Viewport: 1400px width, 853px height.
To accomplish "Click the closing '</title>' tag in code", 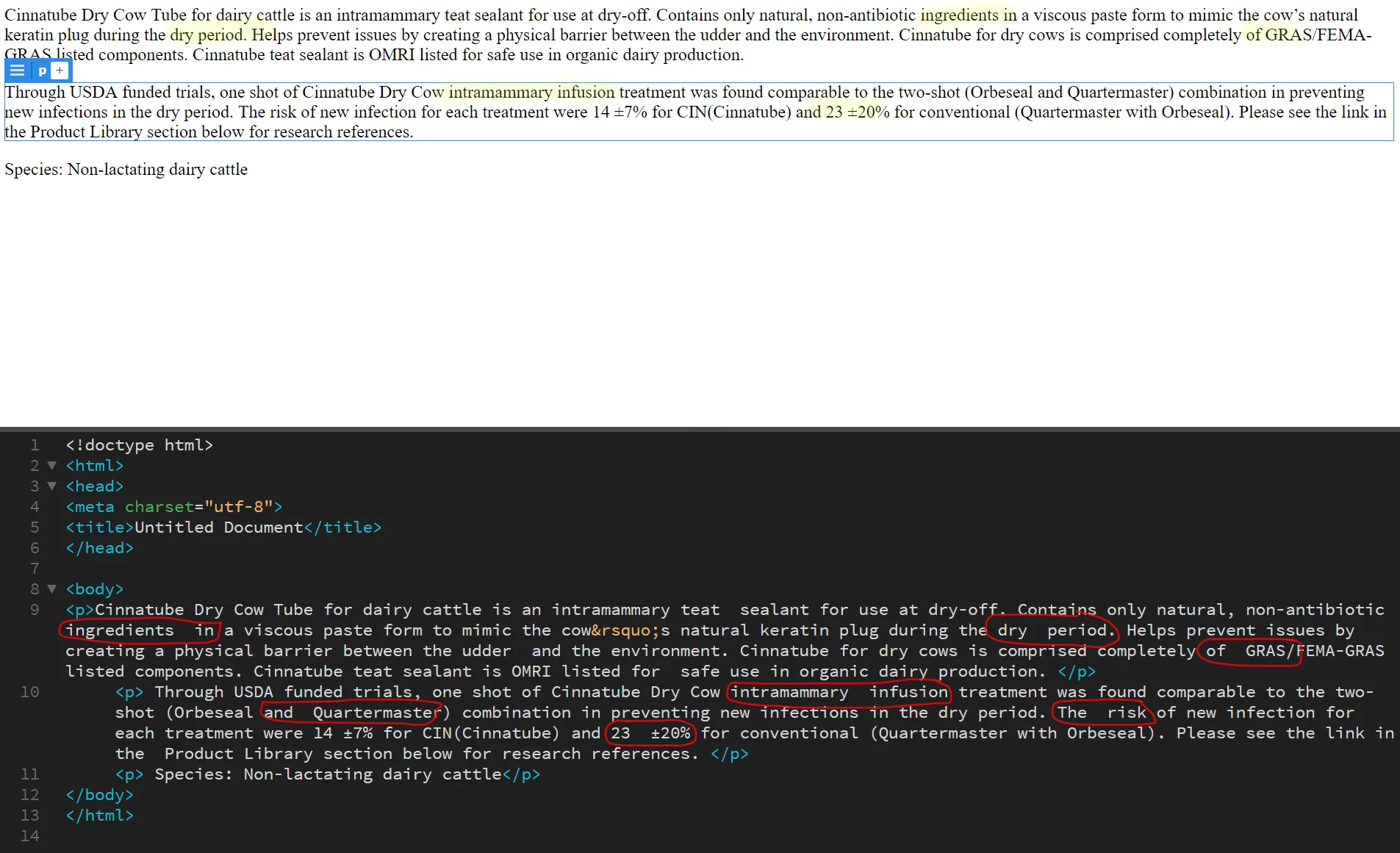I will tap(342, 527).
